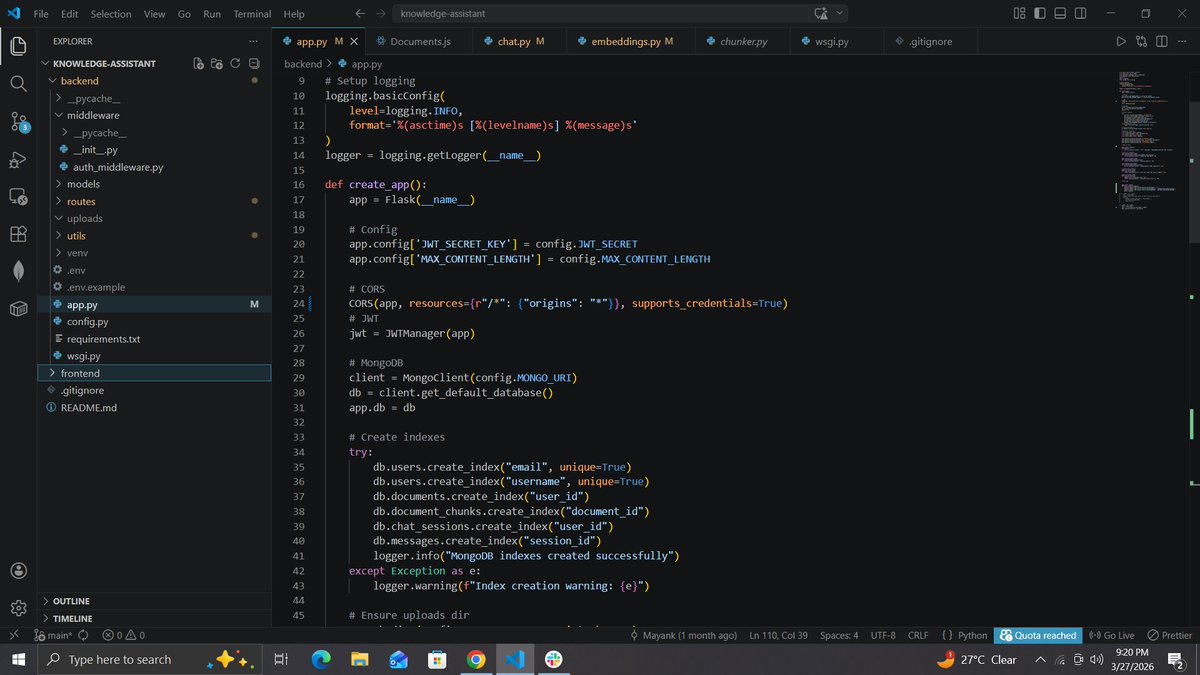Click the New Folder icon in Explorer

(x=218, y=63)
